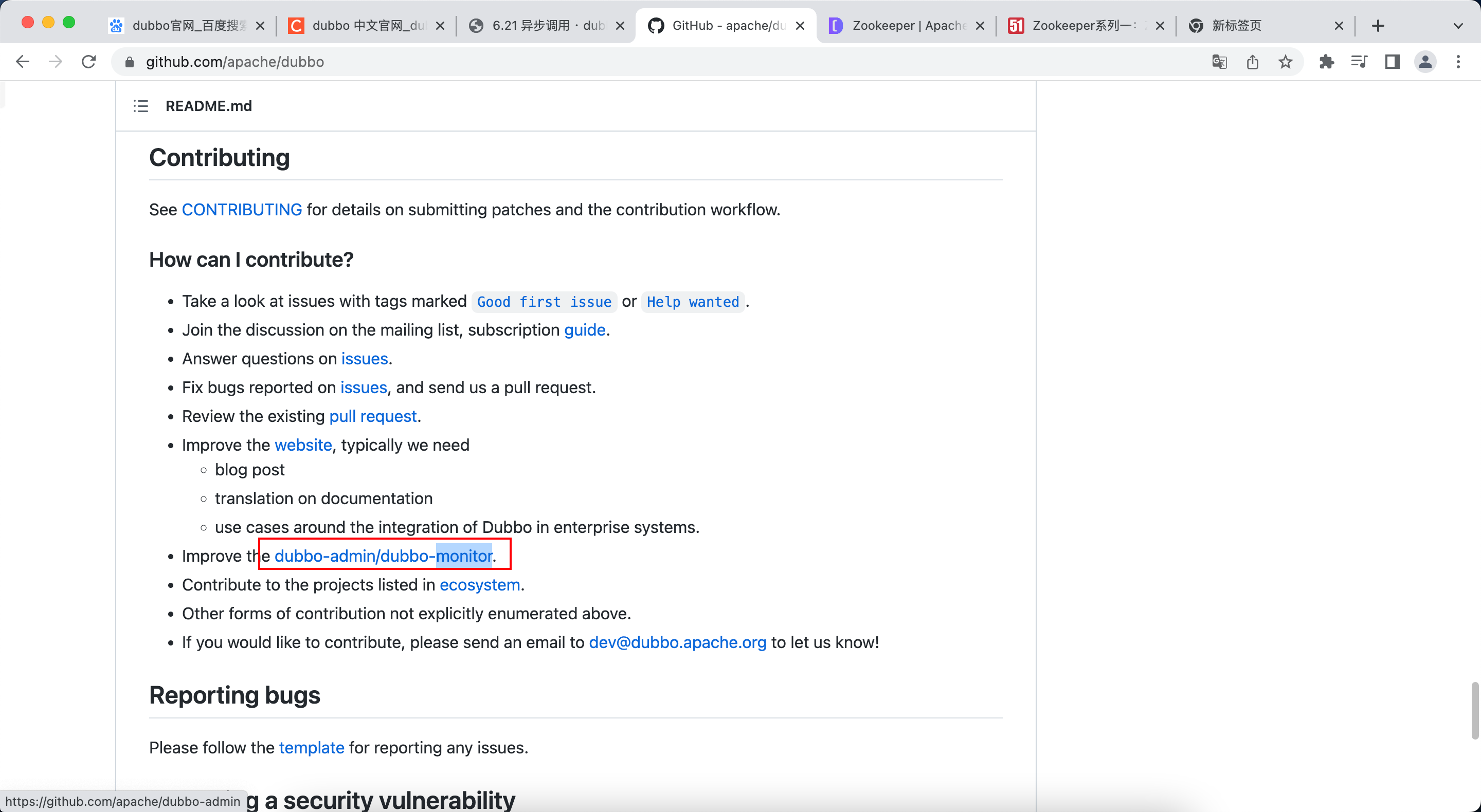Open the user profile avatar

[x=1425, y=62]
